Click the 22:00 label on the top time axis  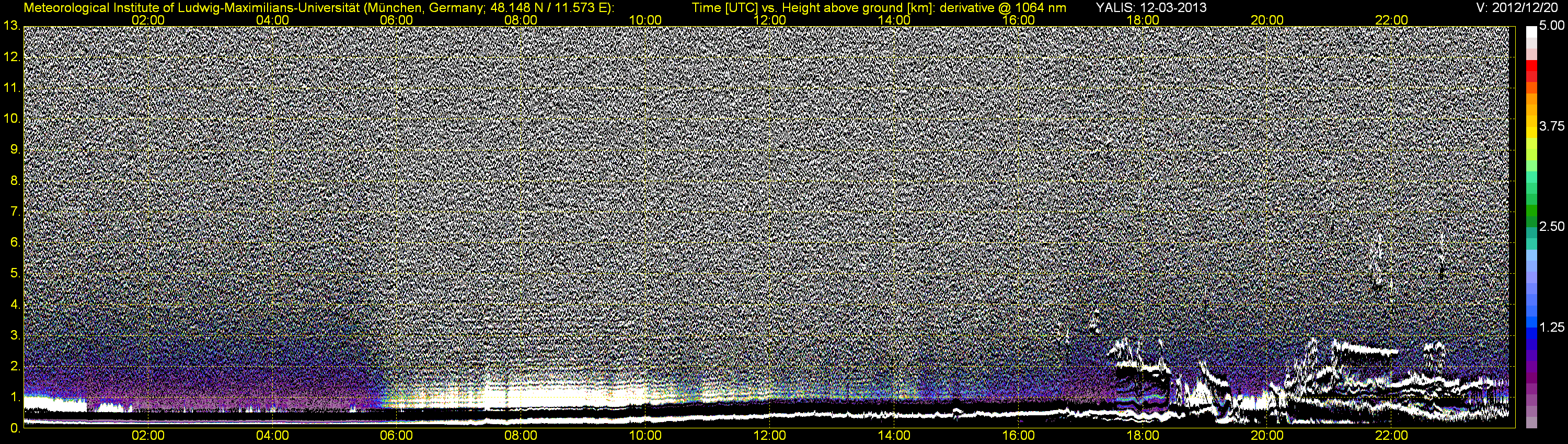(1391, 20)
